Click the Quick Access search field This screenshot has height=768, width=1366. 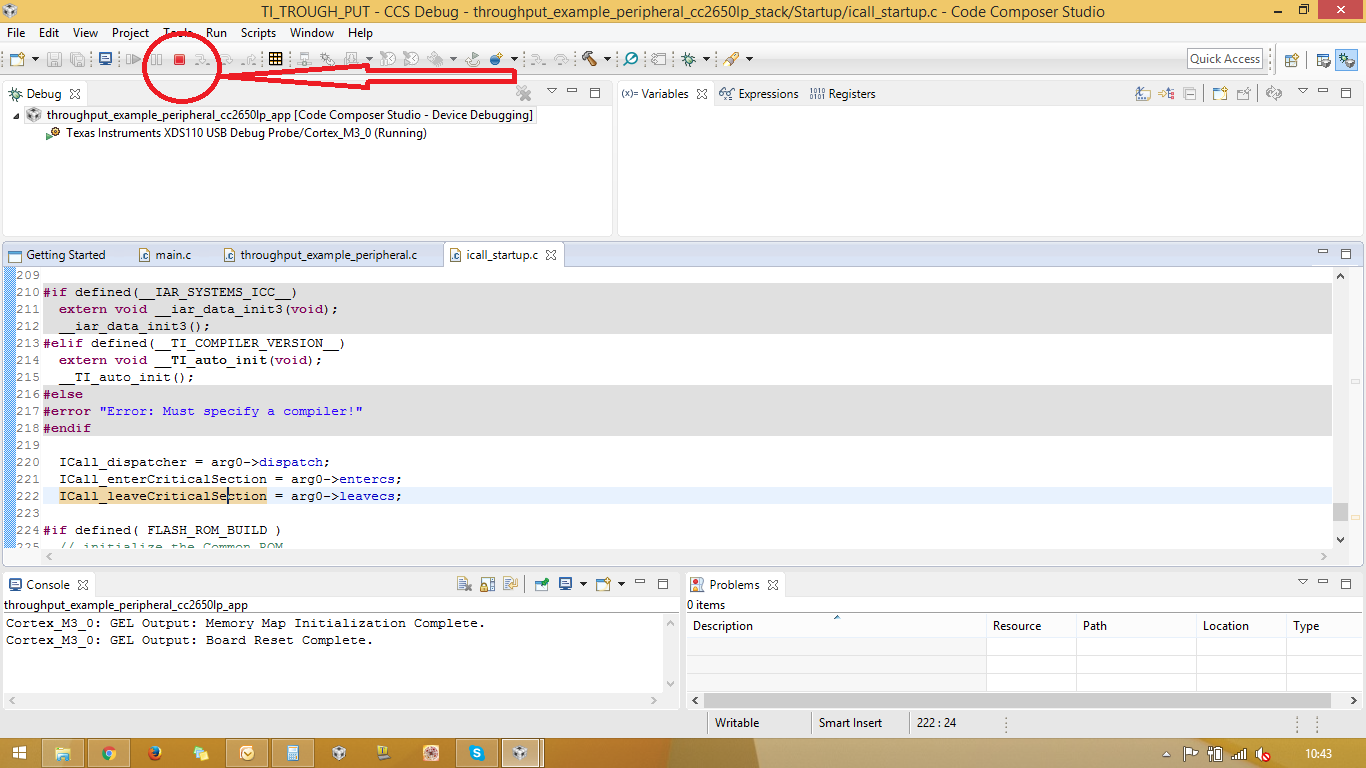click(x=1225, y=59)
